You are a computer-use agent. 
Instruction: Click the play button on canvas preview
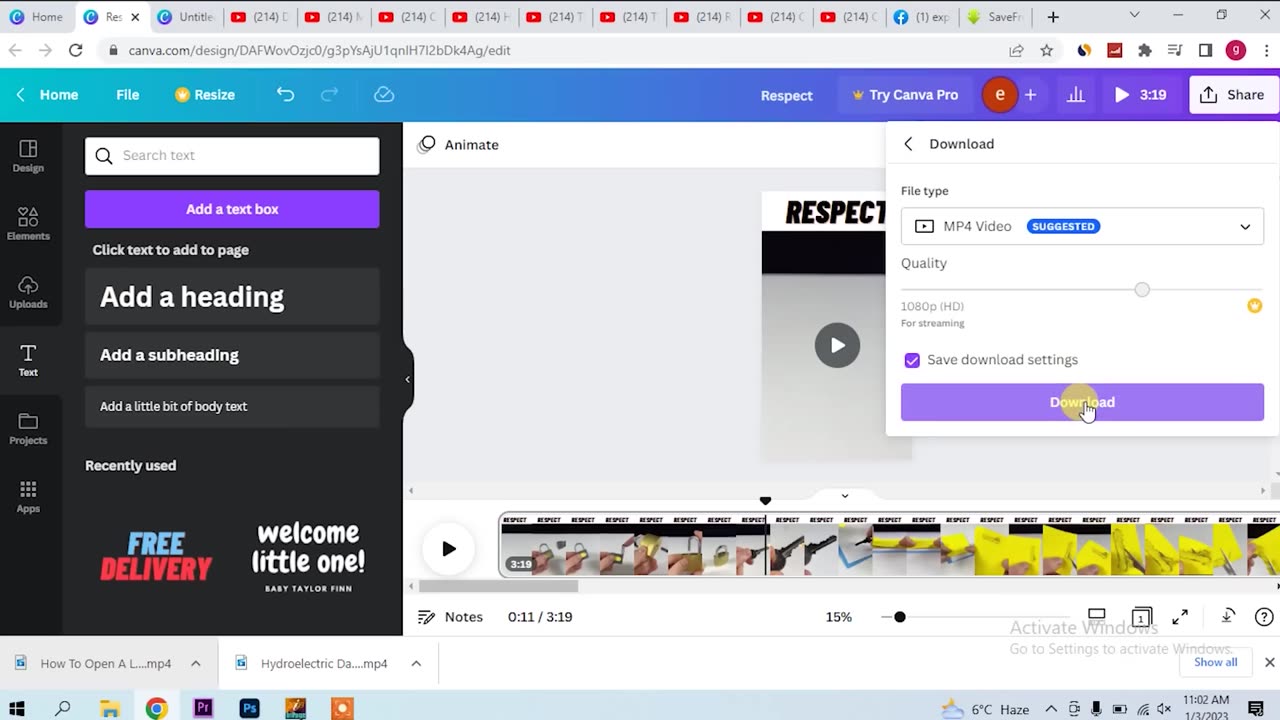[837, 345]
